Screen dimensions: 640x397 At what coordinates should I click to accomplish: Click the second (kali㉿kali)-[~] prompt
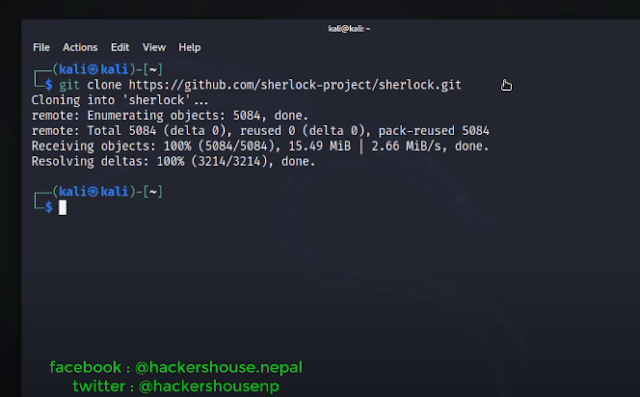[108, 191]
